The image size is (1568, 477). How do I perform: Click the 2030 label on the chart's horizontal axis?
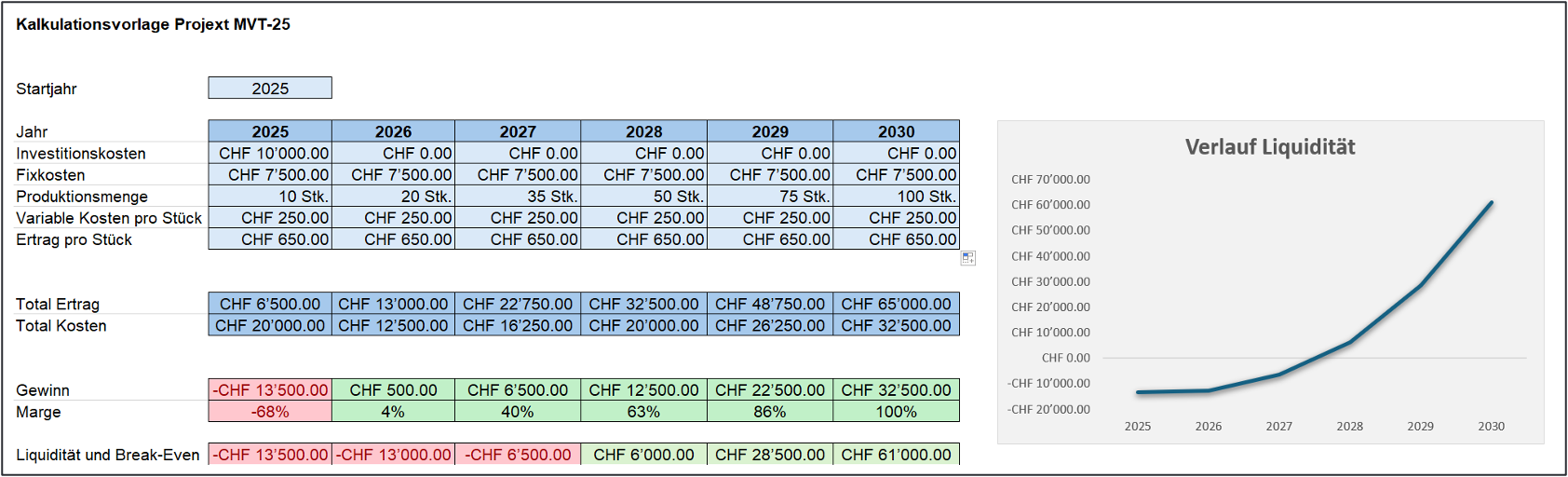(1491, 427)
